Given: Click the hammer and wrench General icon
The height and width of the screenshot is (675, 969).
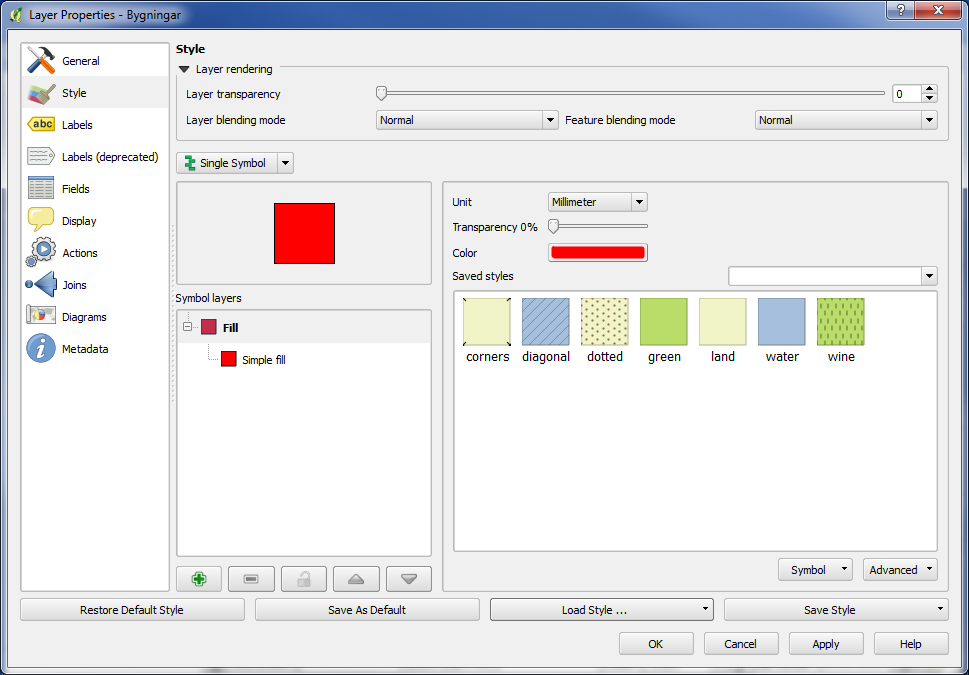Looking at the screenshot, I should coord(41,60).
